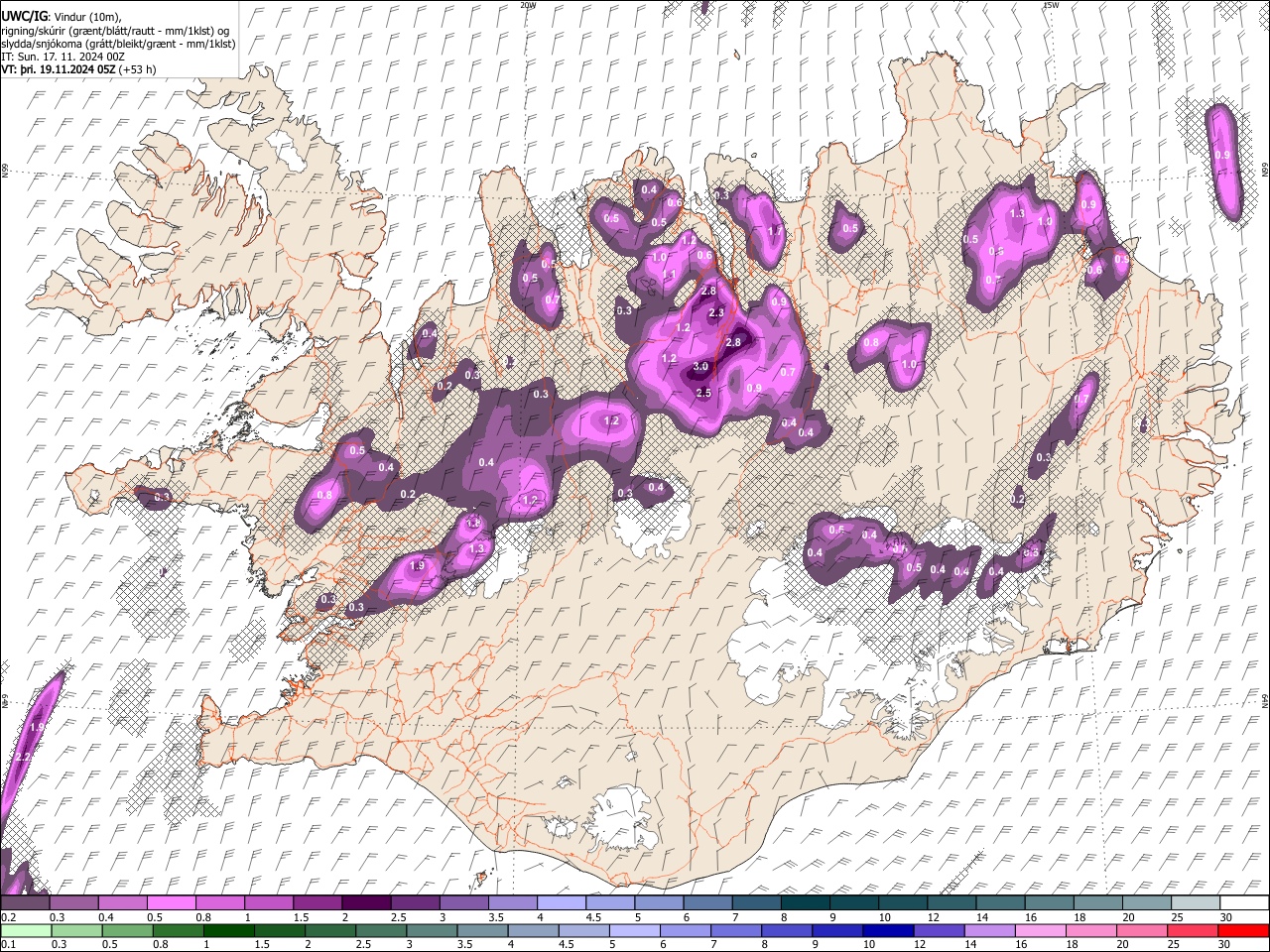Select the bright red 30 swatch in rain legend
Viewport: 1270px width, 952px height.
point(1244,931)
